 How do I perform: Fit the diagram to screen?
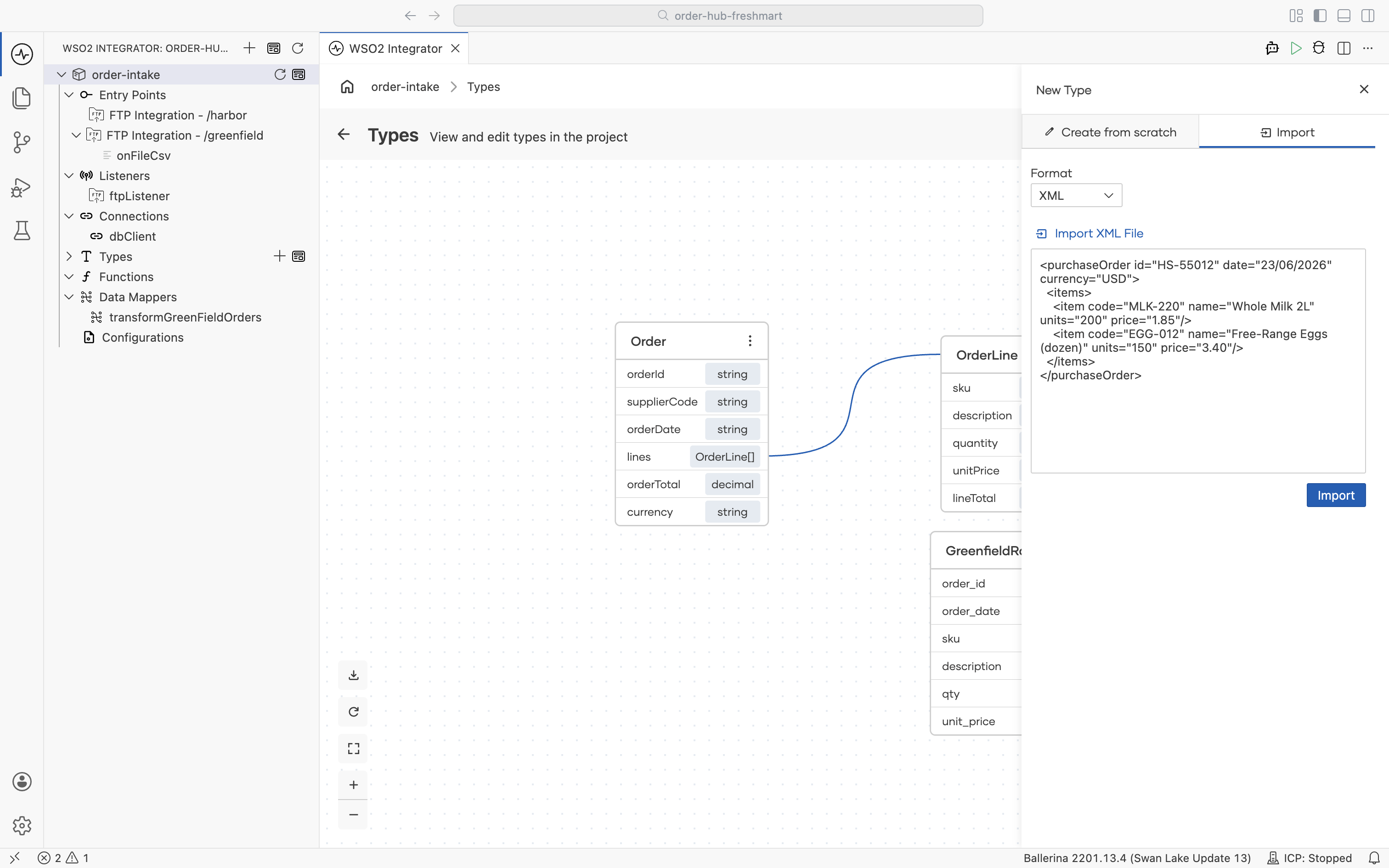click(354, 749)
